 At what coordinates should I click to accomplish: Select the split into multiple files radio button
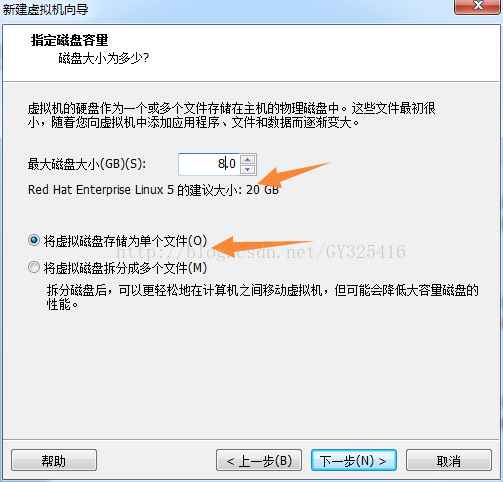point(34,267)
